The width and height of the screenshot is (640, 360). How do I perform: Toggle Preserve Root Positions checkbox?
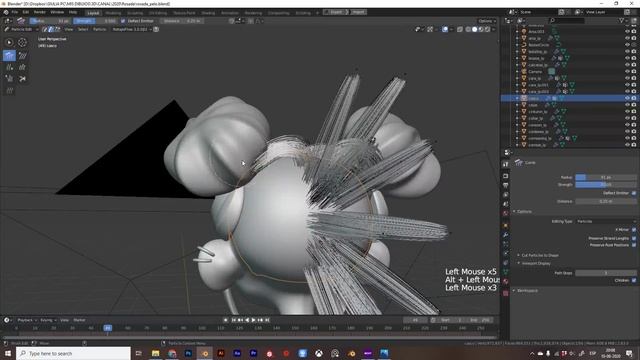click(x=634, y=245)
